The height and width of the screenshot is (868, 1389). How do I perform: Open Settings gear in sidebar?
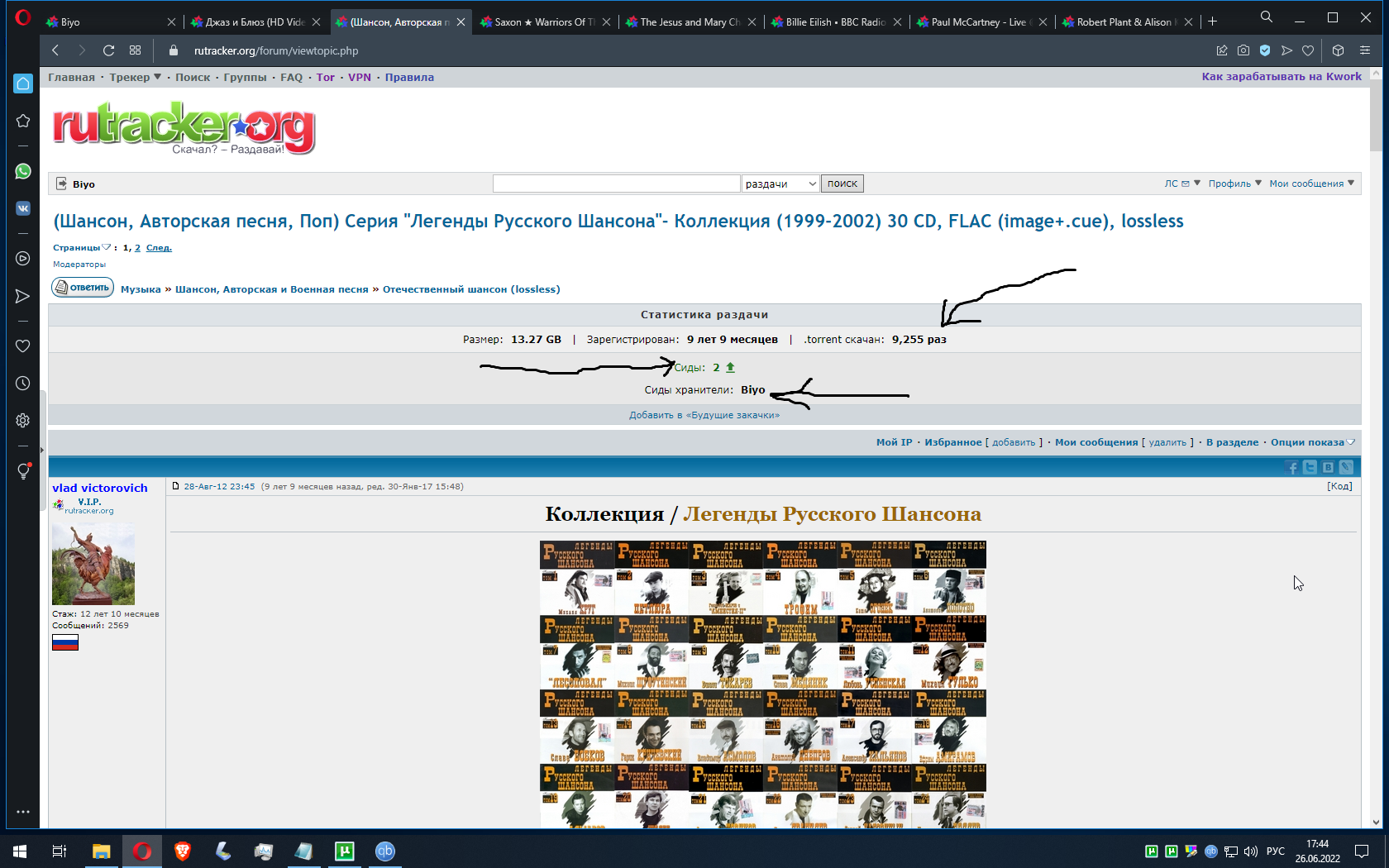pyautogui.click(x=23, y=421)
